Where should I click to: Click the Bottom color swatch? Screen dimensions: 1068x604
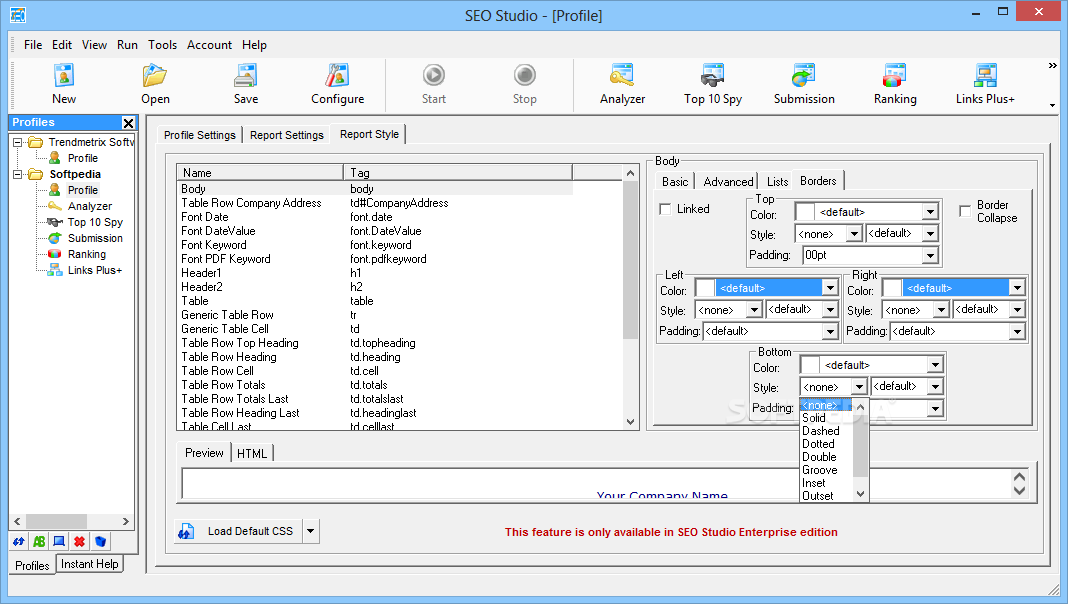pyautogui.click(x=810, y=365)
